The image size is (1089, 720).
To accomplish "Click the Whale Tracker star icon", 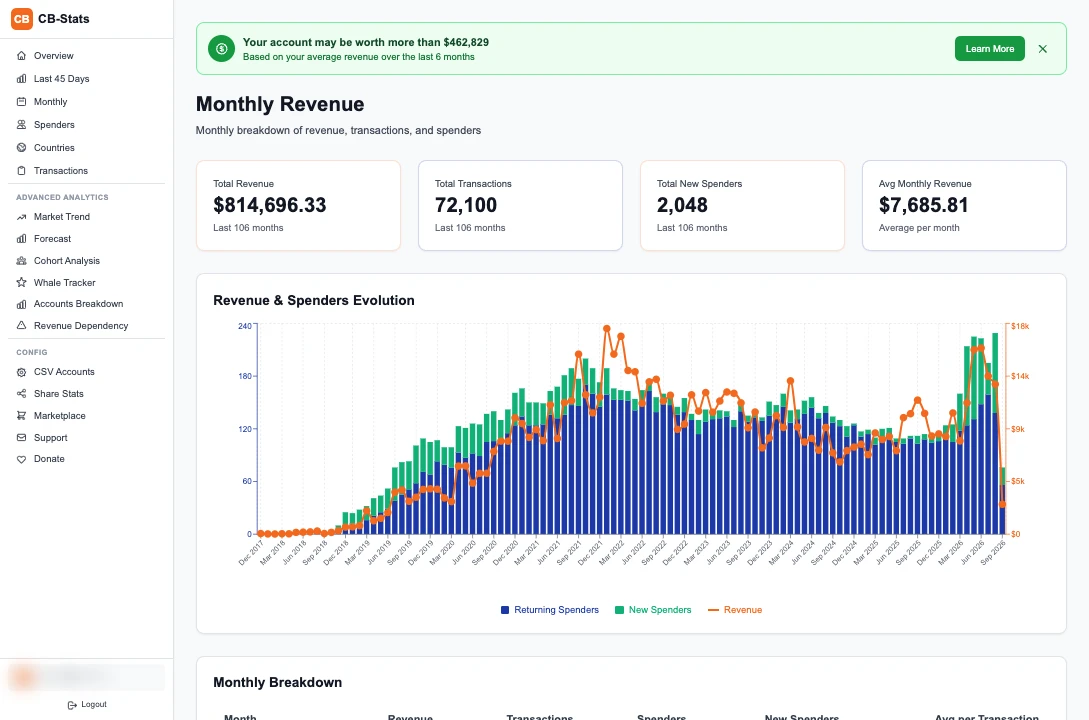I will point(22,283).
